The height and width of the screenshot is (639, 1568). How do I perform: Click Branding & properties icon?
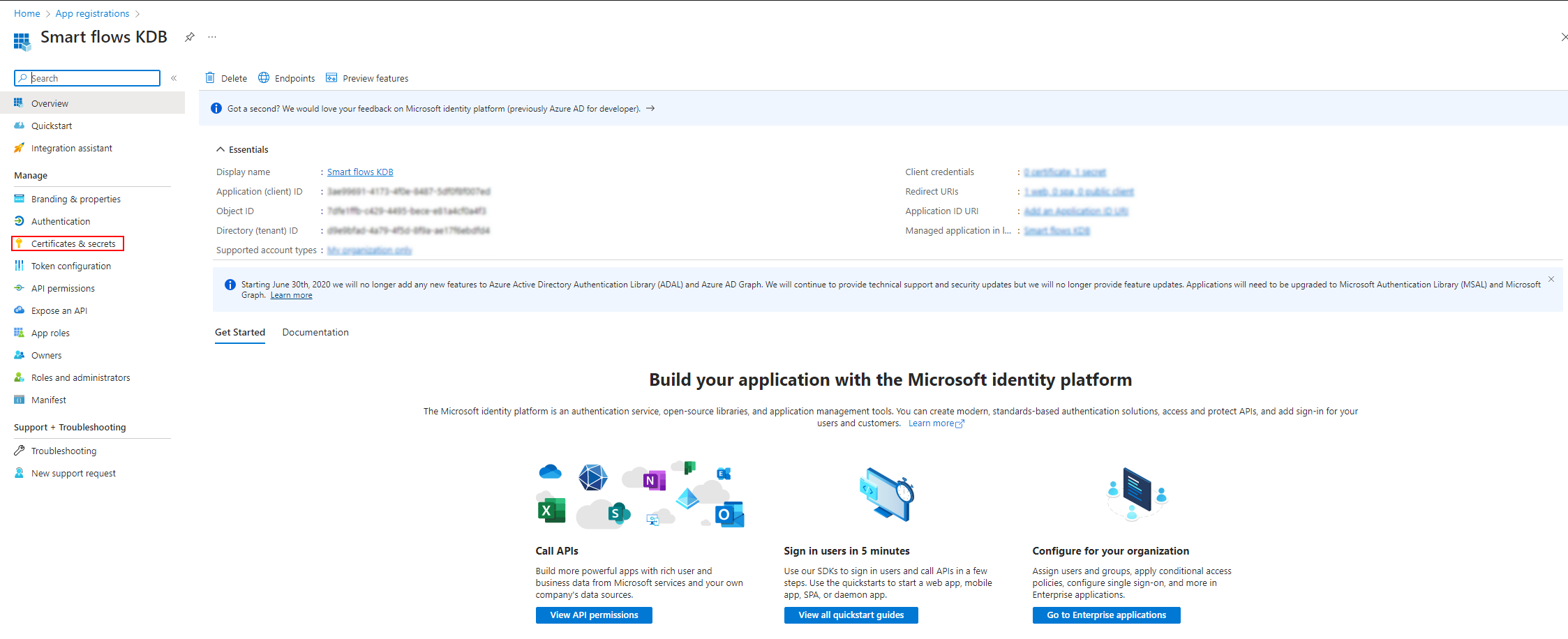[x=20, y=199]
